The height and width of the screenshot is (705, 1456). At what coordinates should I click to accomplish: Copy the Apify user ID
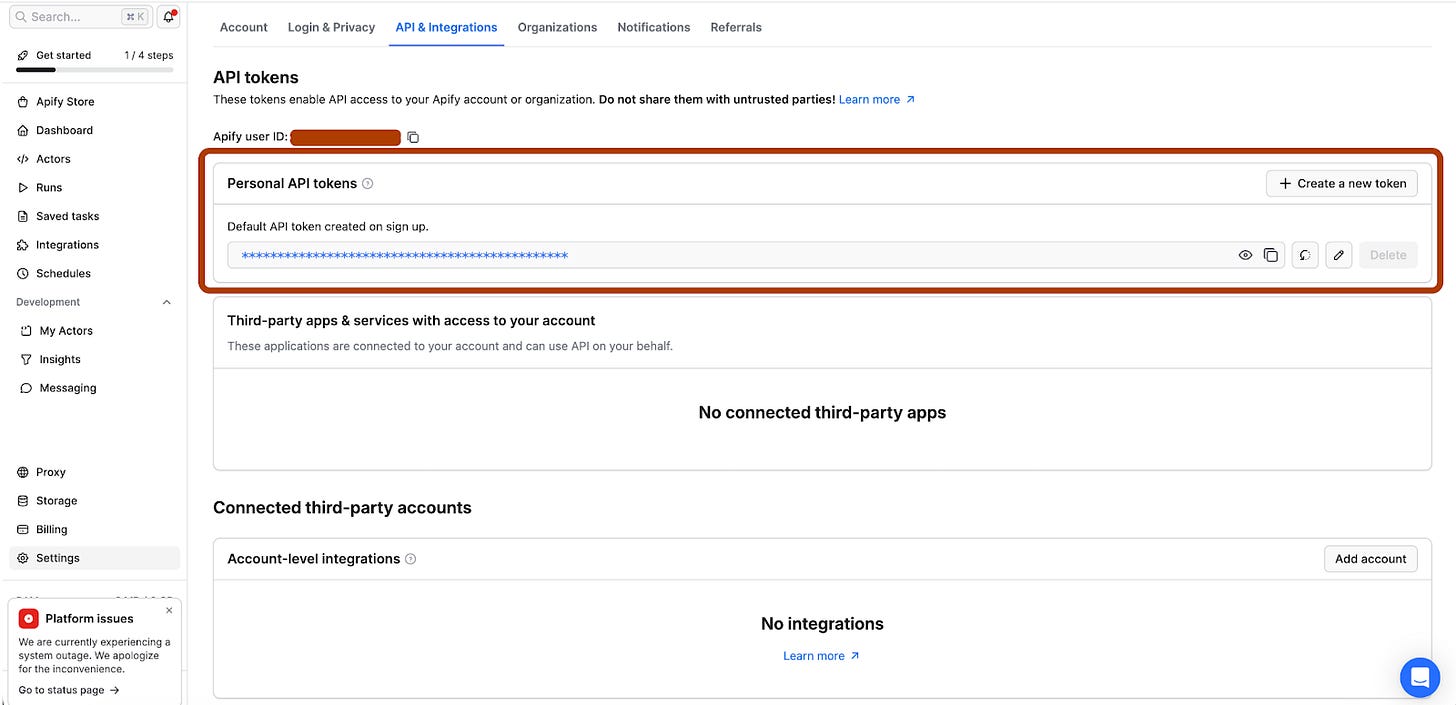point(413,137)
